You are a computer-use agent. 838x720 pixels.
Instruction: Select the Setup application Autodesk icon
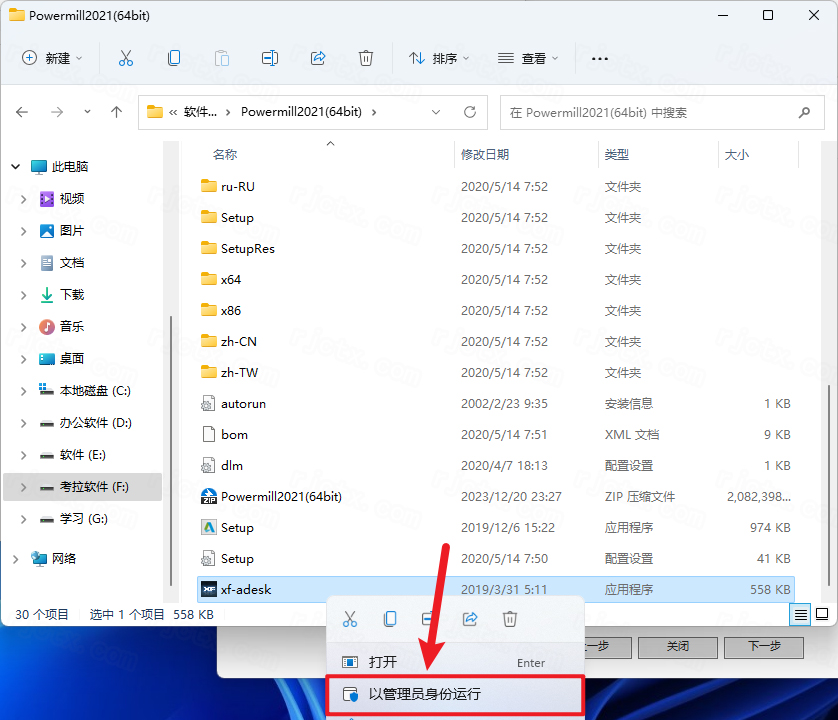tap(208, 528)
